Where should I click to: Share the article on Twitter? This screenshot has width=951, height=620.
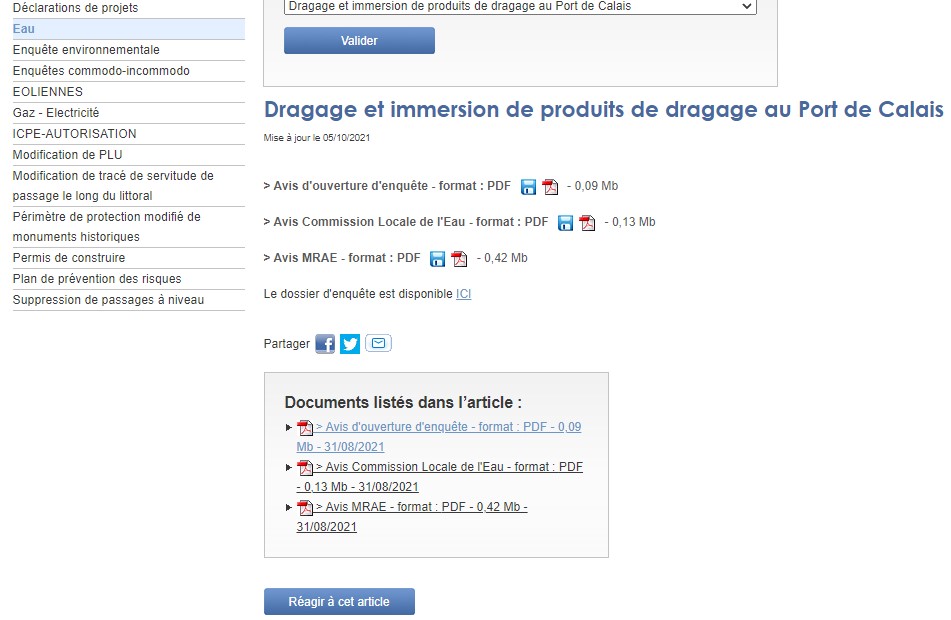coord(350,344)
